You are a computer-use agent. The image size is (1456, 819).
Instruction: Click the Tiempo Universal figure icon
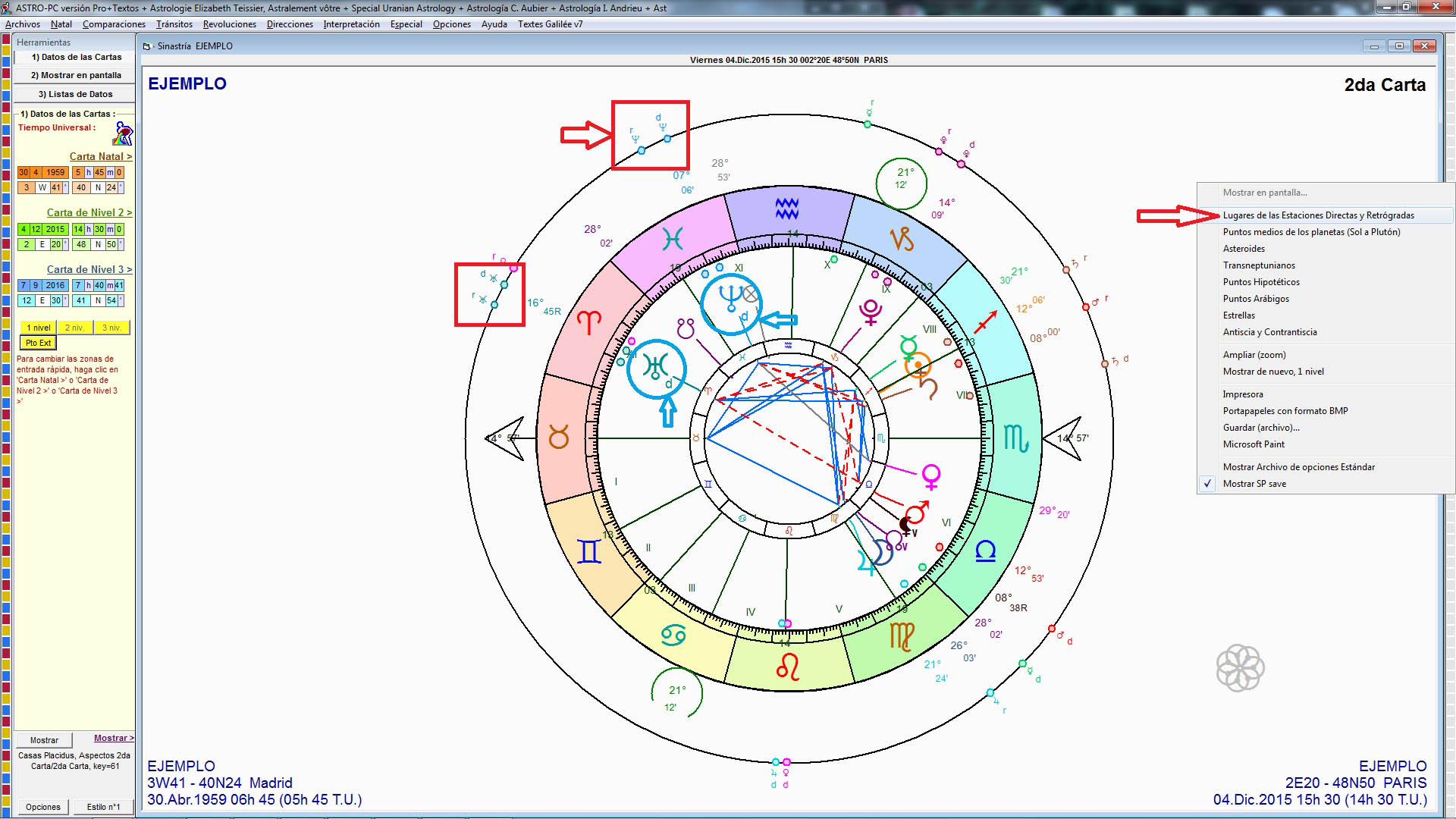click(x=123, y=134)
